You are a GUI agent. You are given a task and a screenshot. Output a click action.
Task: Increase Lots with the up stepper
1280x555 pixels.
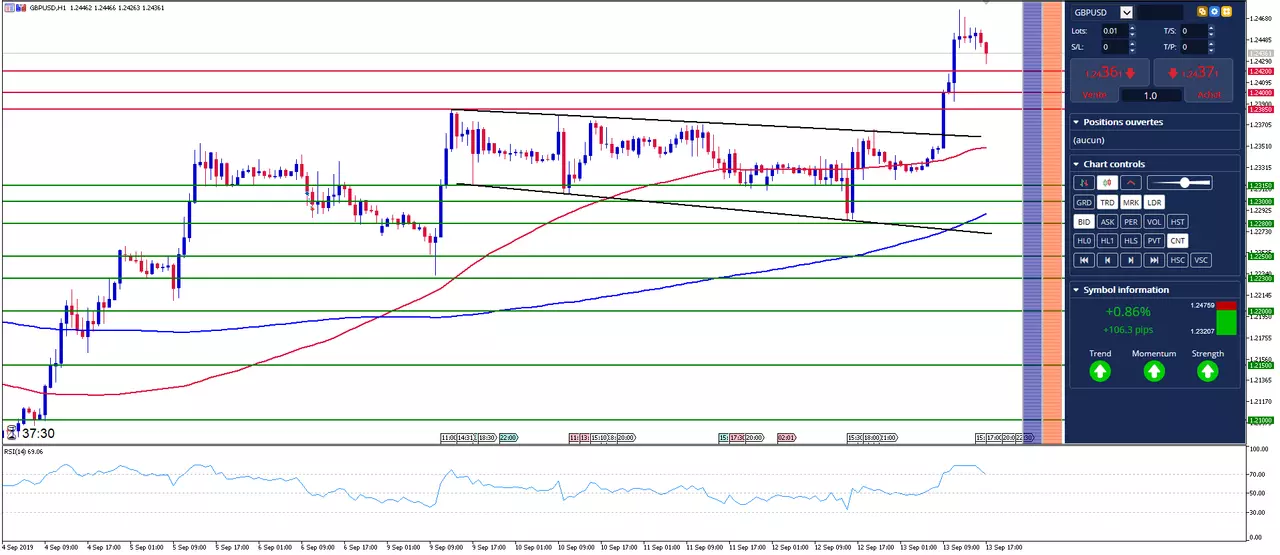tap(1132, 28)
